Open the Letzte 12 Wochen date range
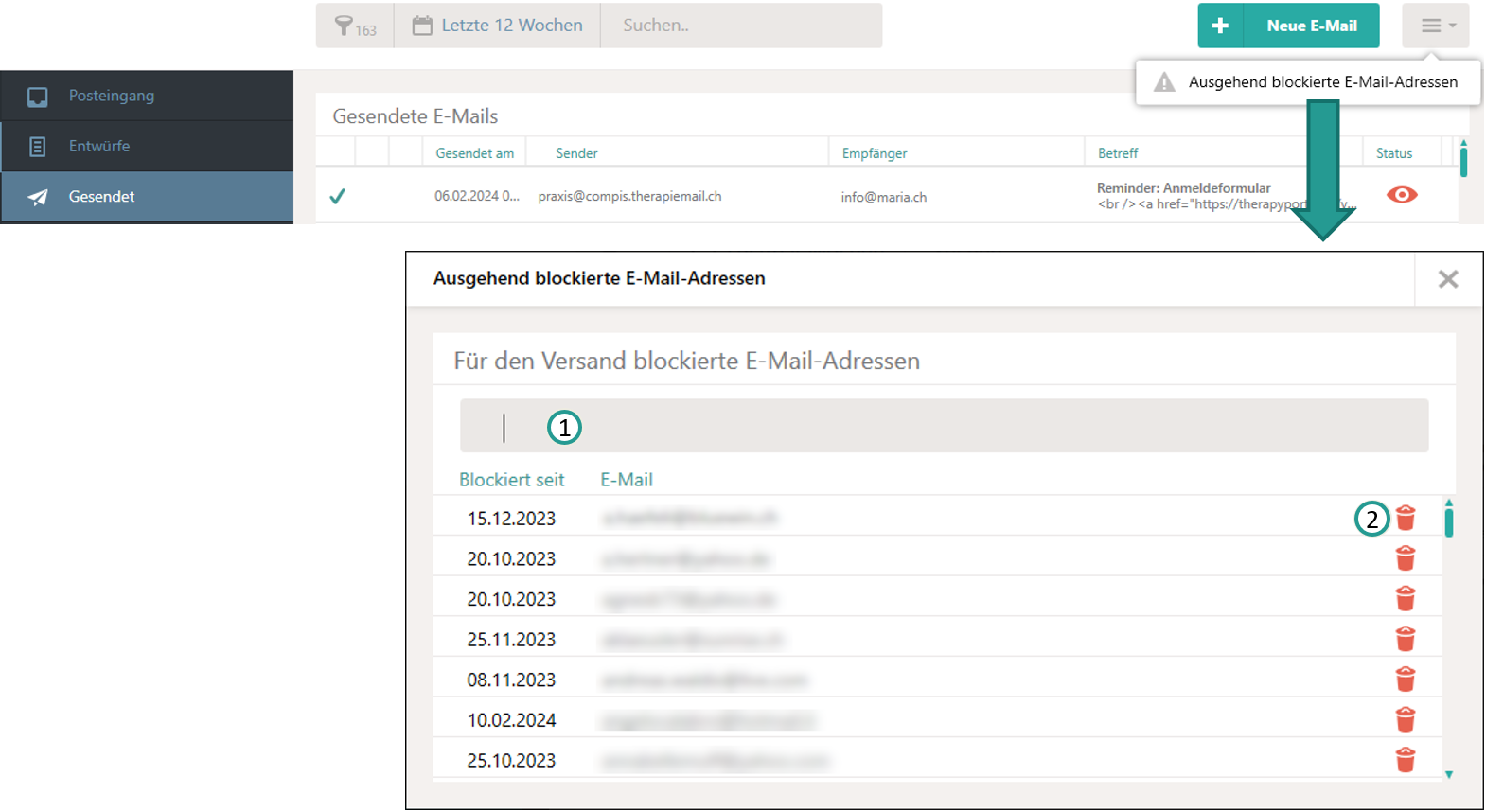 point(498,26)
